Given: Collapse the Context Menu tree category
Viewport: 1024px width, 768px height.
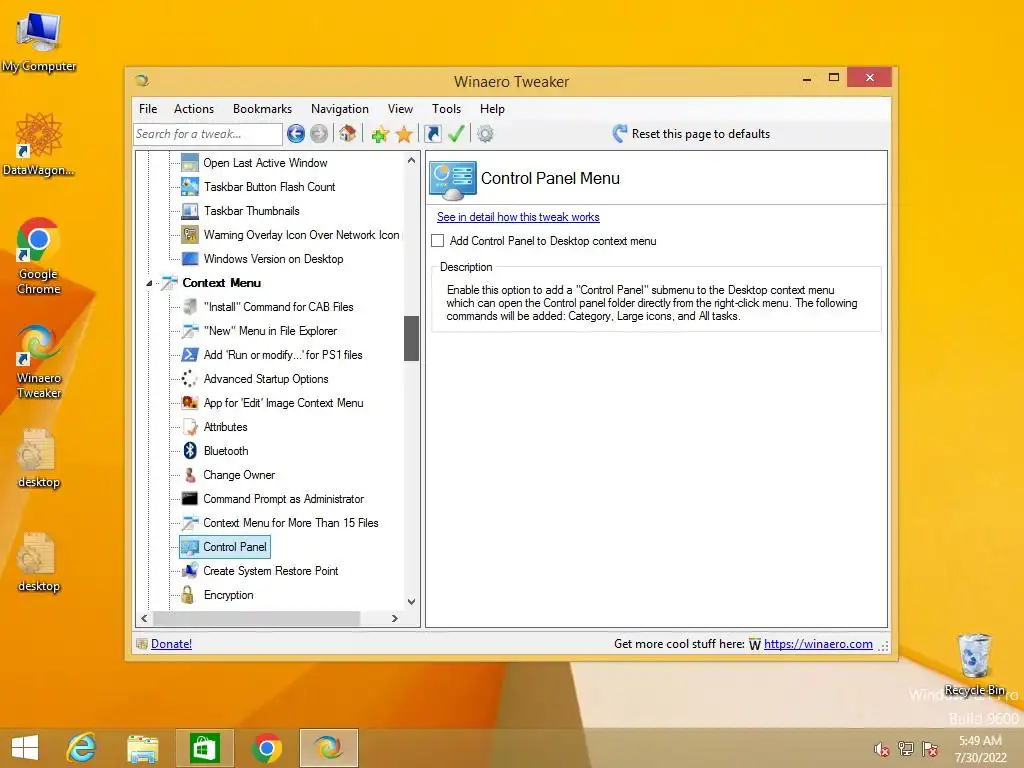Looking at the screenshot, I should (149, 283).
